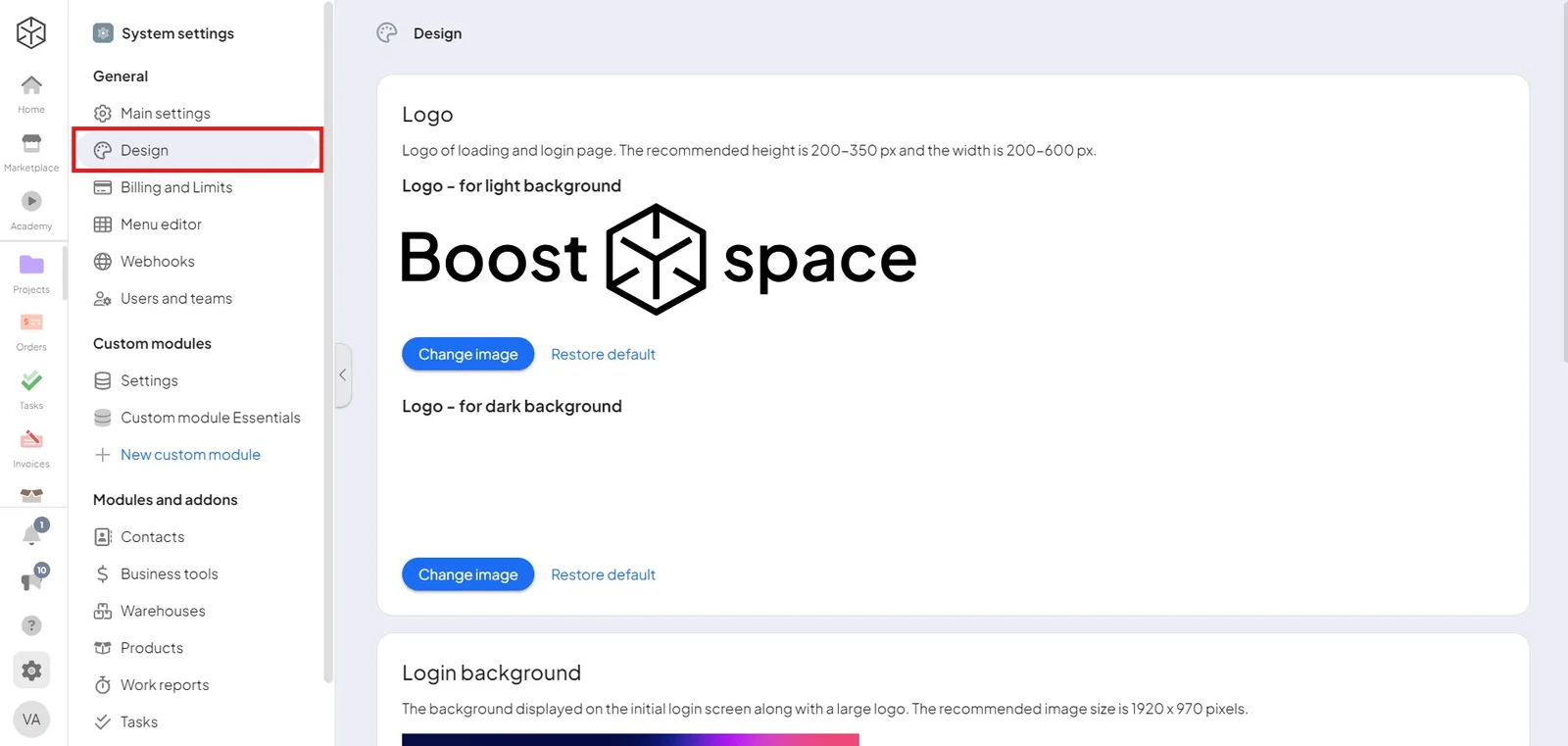Collapse the settings side panel with the chevron
Image resolution: width=1568 pixels, height=746 pixels.
pyautogui.click(x=343, y=374)
